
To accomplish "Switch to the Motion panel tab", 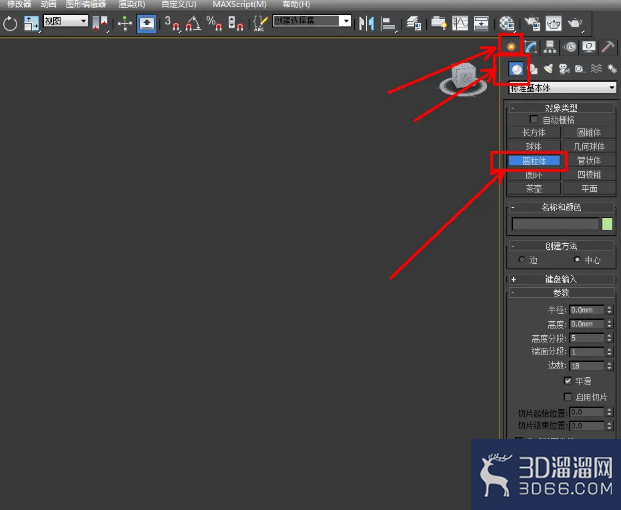I will point(570,47).
